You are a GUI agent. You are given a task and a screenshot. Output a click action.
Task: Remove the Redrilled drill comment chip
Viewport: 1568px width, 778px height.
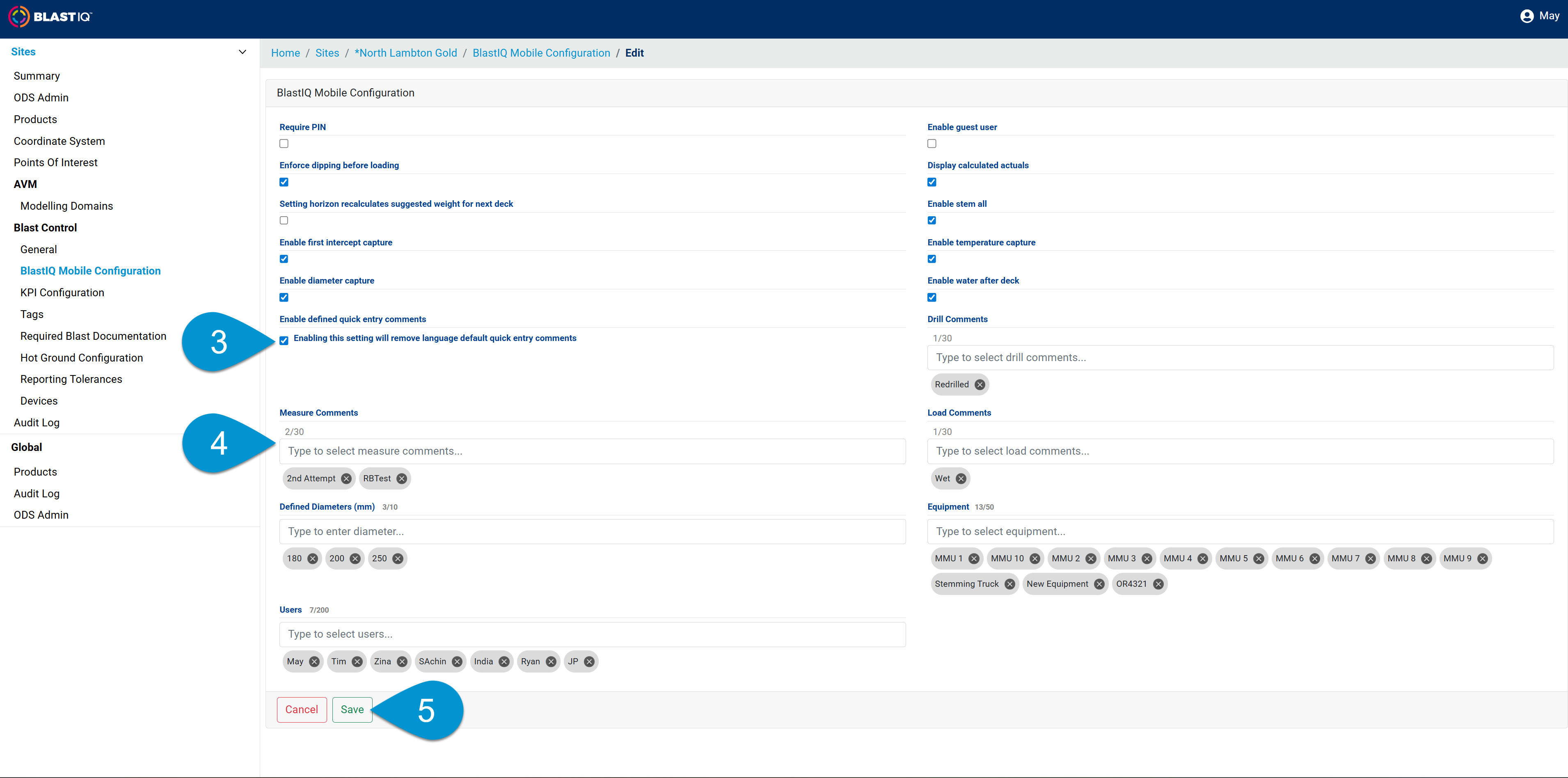(980, 385)
